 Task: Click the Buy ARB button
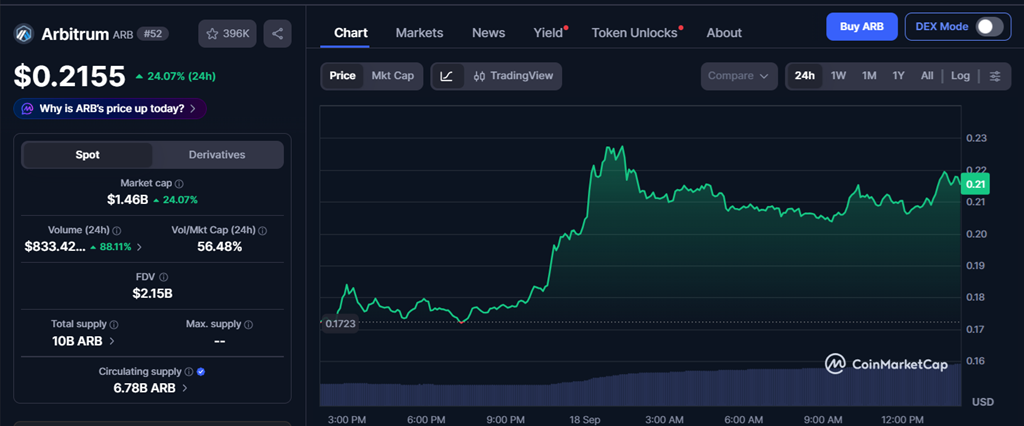tap(861, 27)
